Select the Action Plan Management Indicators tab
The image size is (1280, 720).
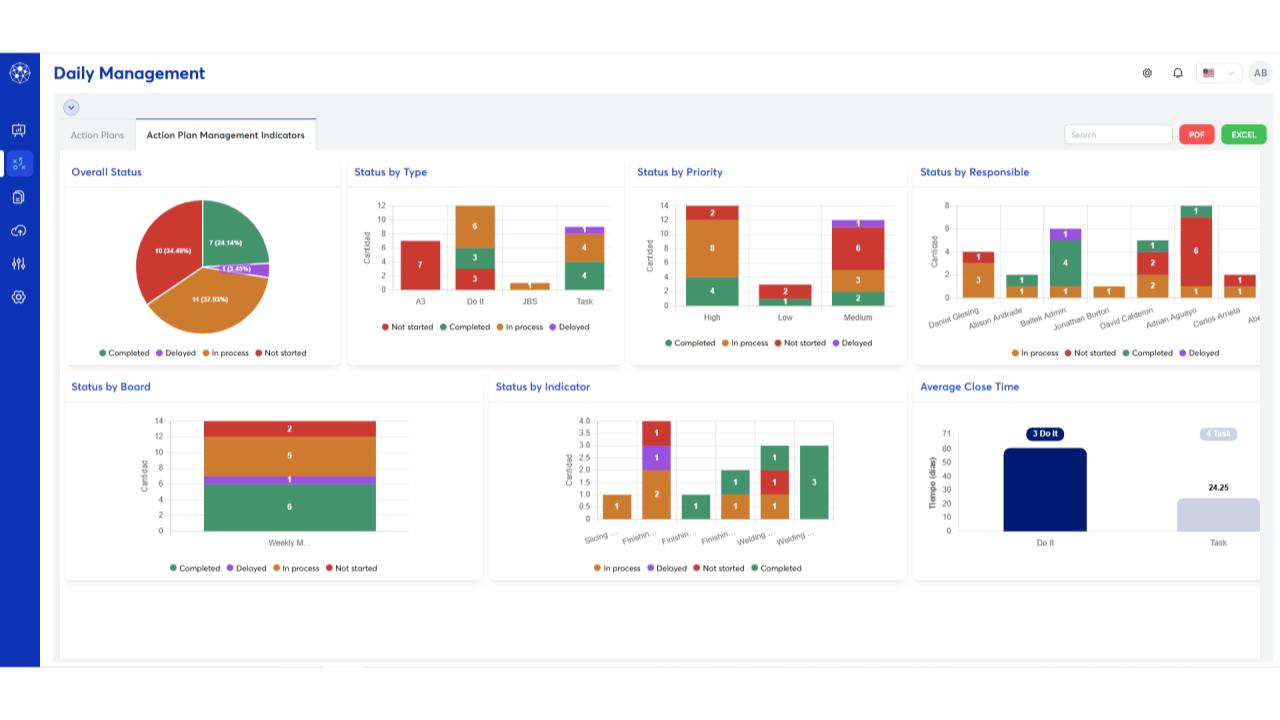[x=225, y=135]
